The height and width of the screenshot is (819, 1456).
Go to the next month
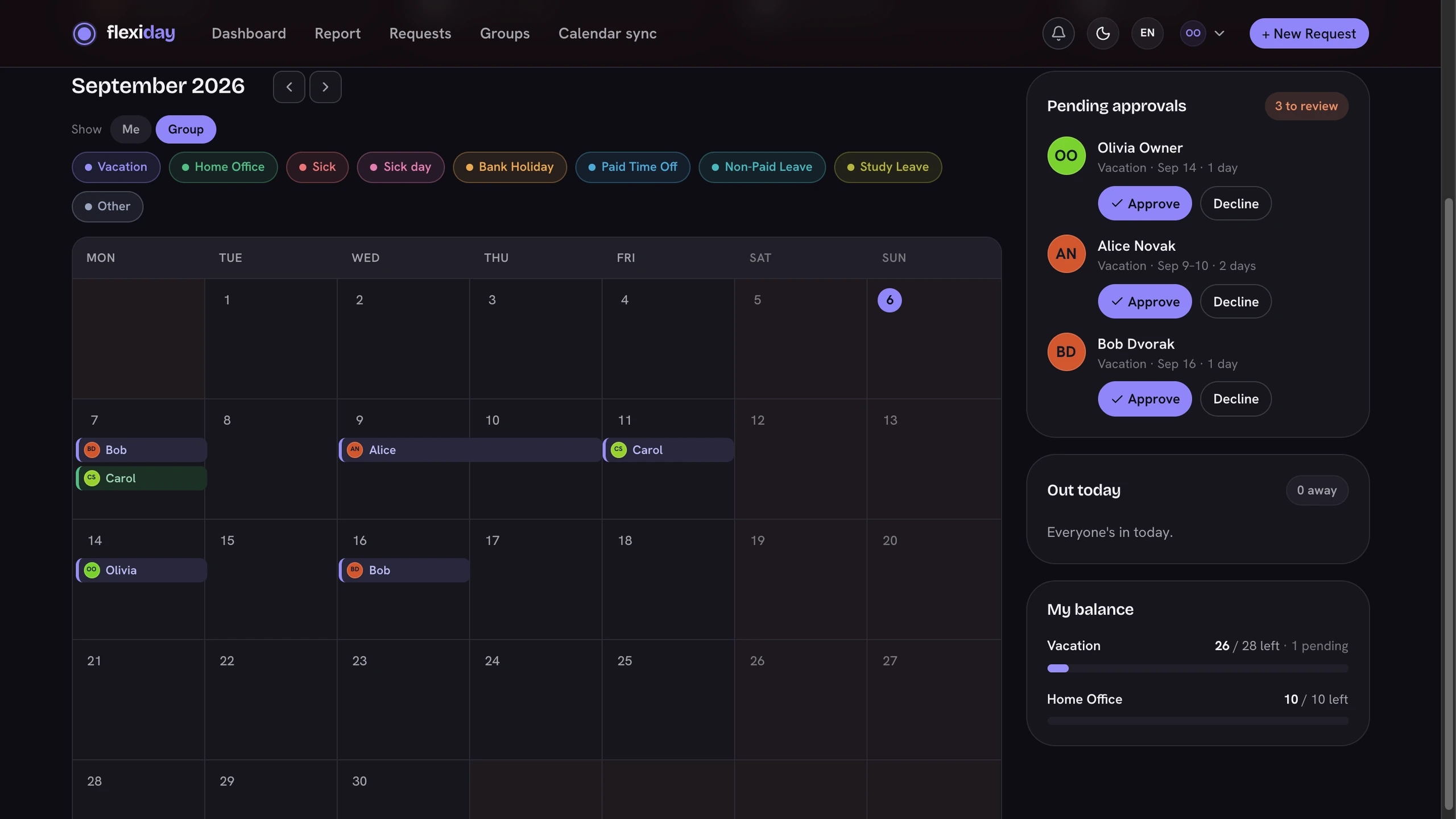click(x=325, y=87)
